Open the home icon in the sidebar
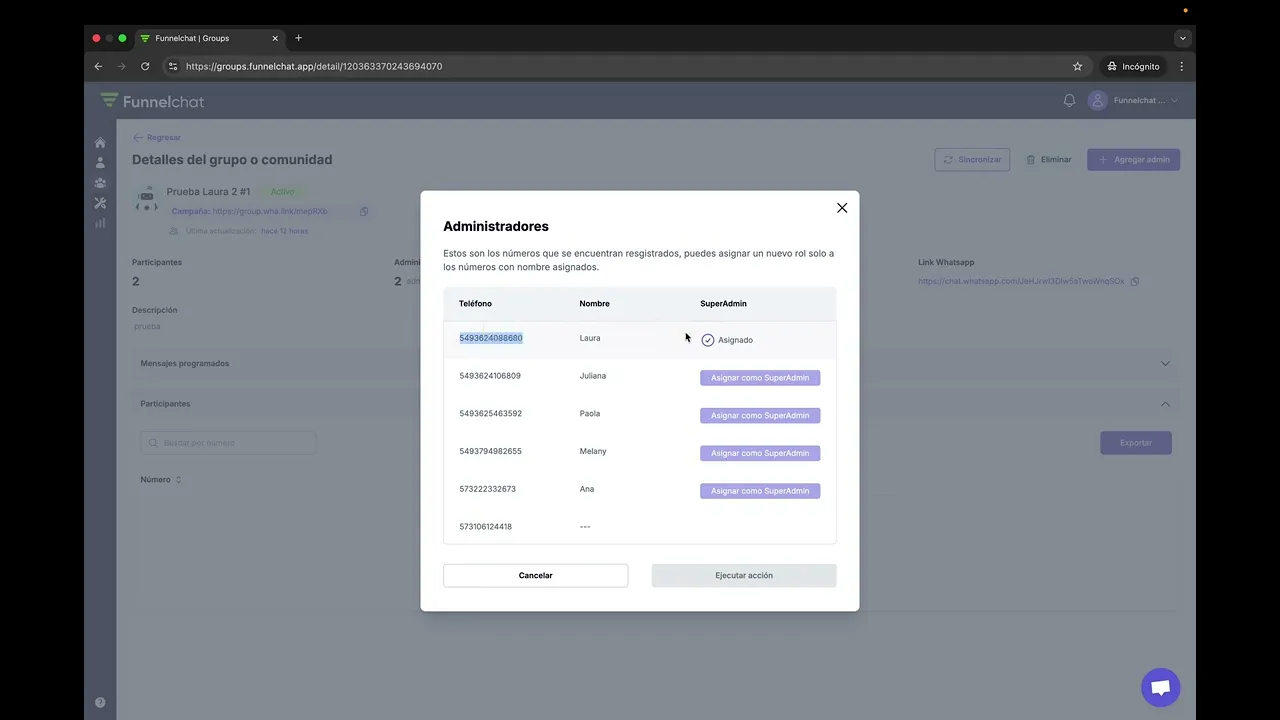This screenshot has height=720, width=1280. point(100,143)
